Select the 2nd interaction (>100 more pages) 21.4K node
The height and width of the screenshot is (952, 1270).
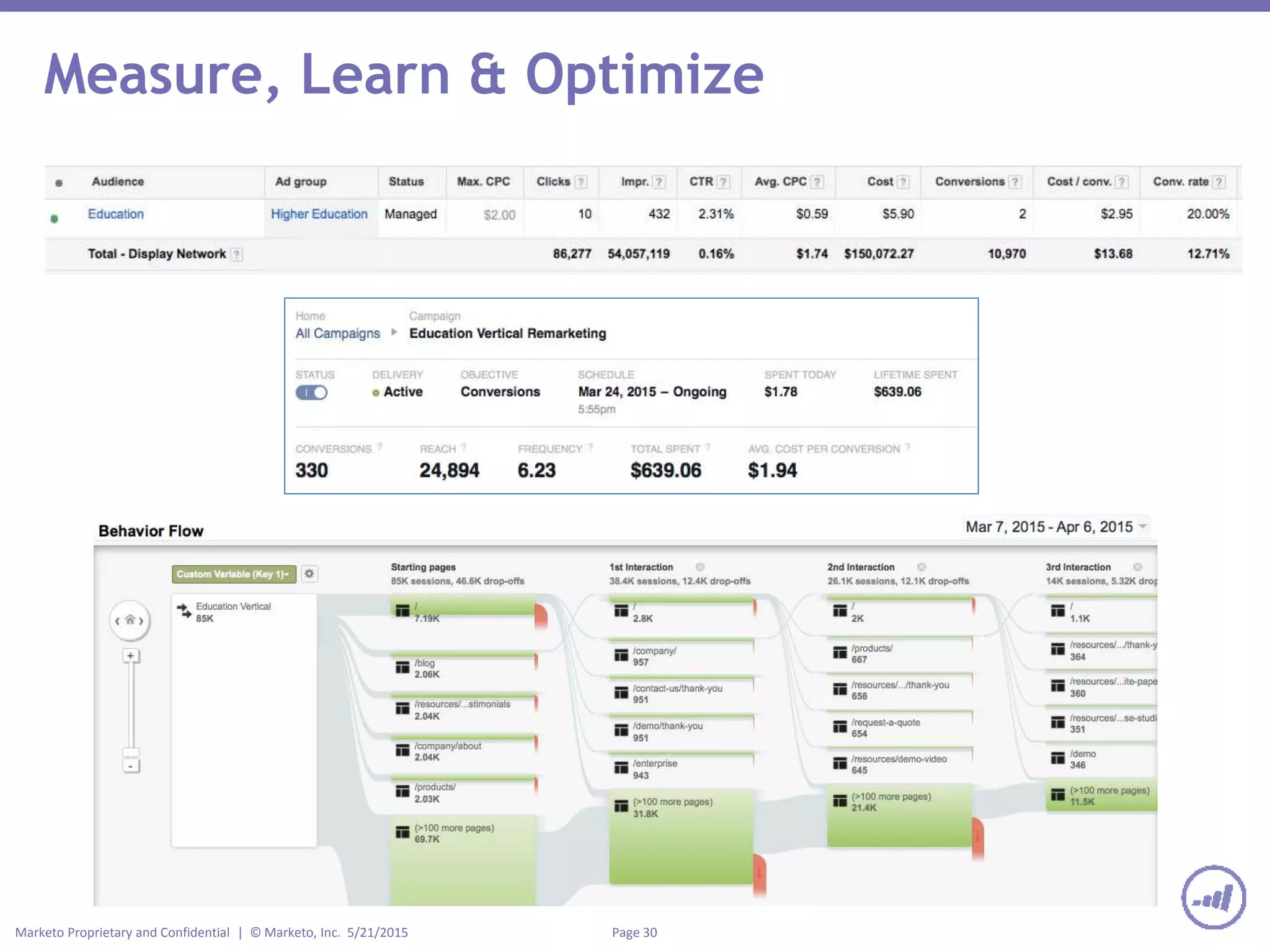900,816
